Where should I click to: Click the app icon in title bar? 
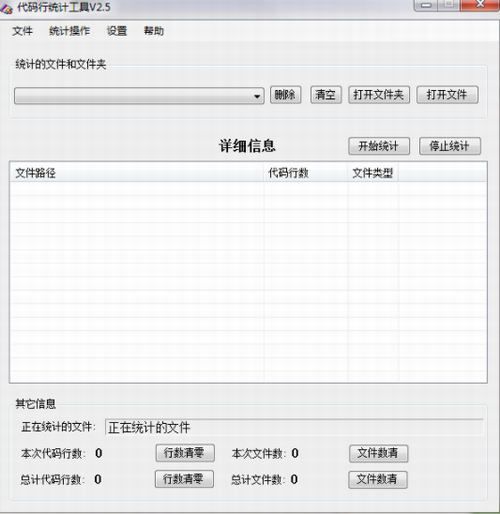(x=7, y=8)
